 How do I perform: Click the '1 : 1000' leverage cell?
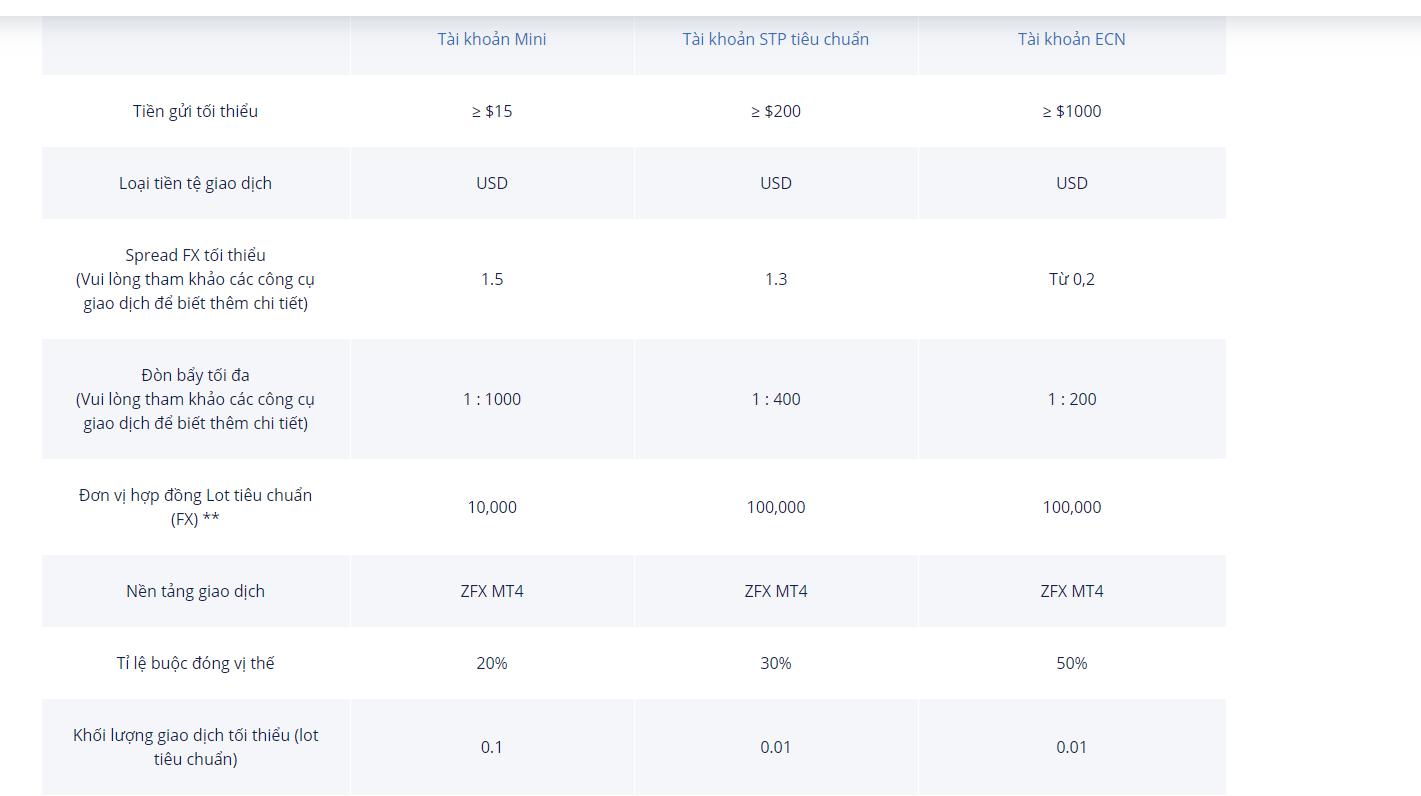click(492, 399)
